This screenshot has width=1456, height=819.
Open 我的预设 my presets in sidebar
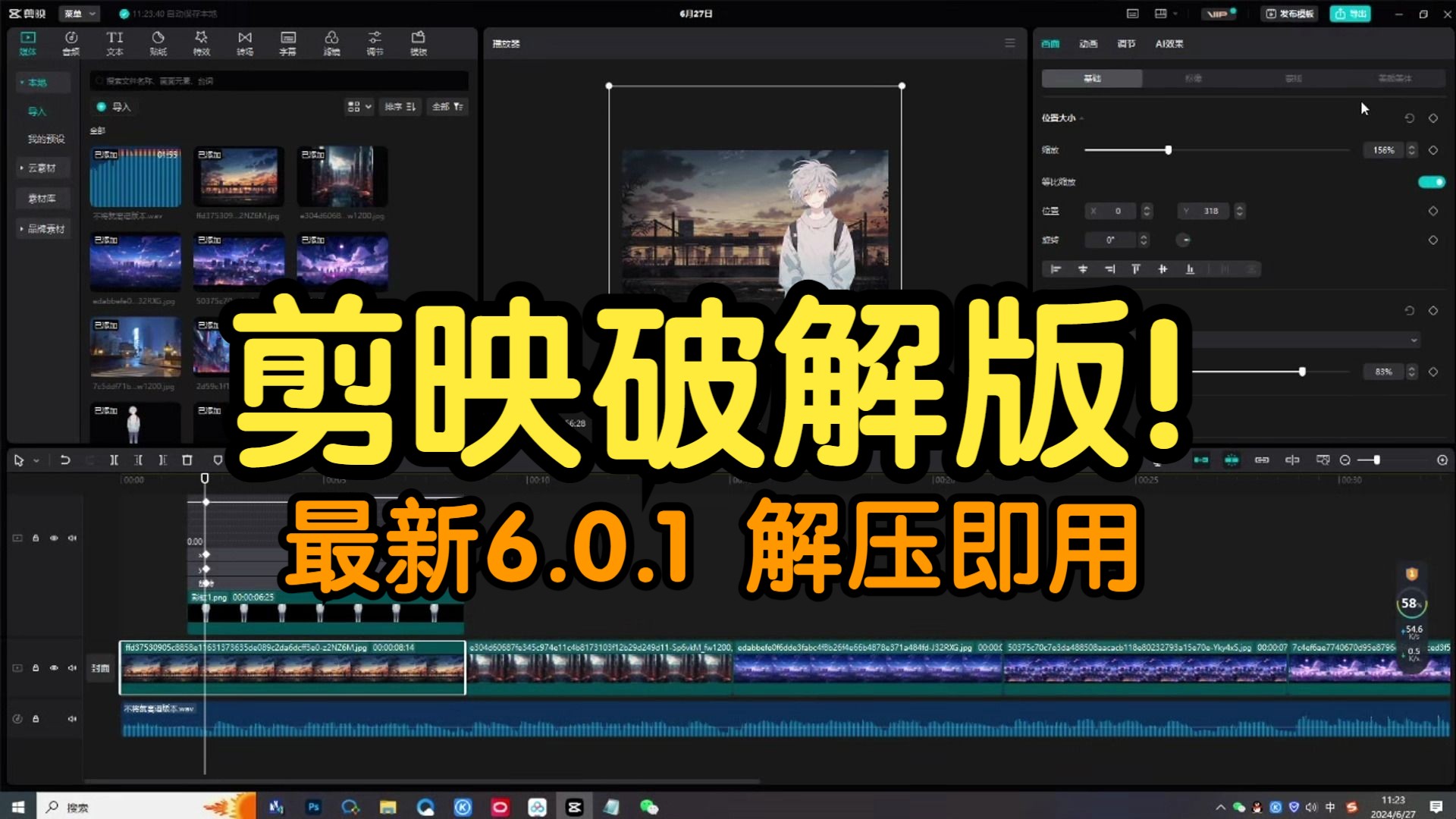point(46,139)
